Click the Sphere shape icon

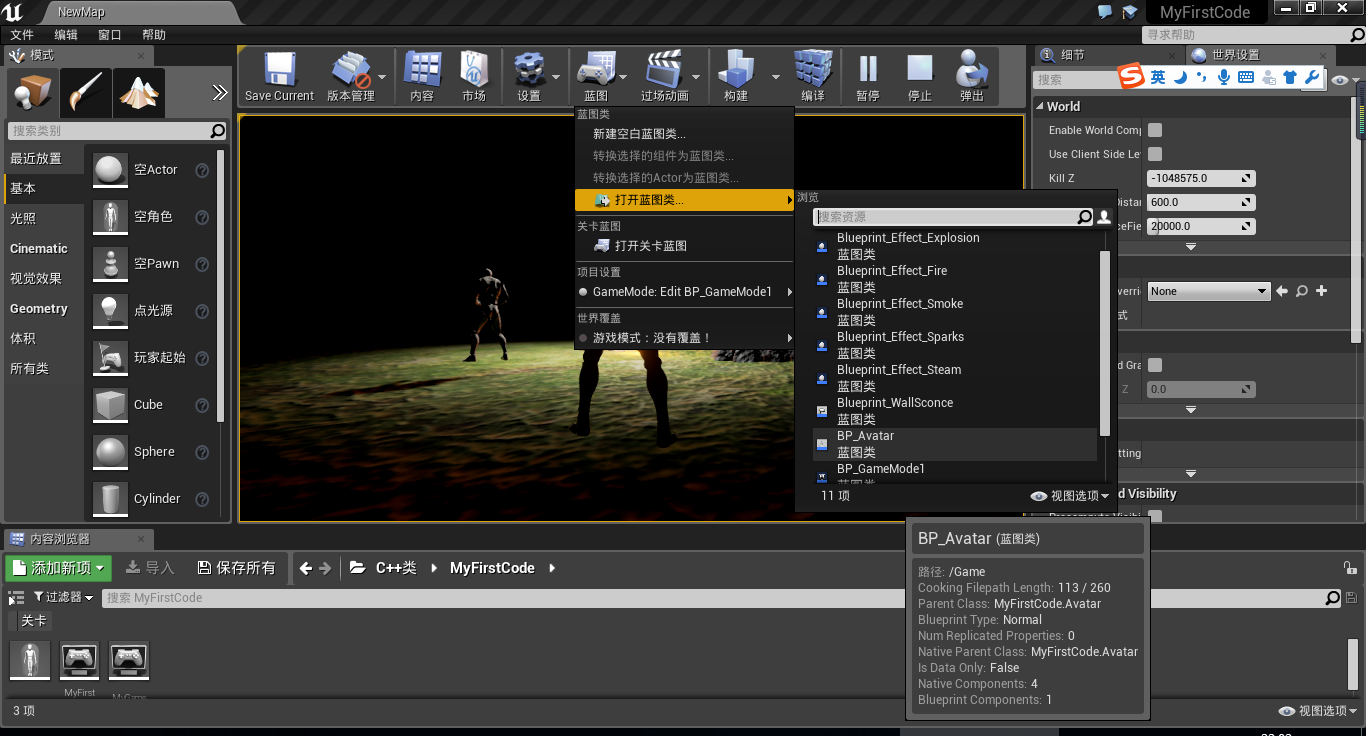[110, 452]
